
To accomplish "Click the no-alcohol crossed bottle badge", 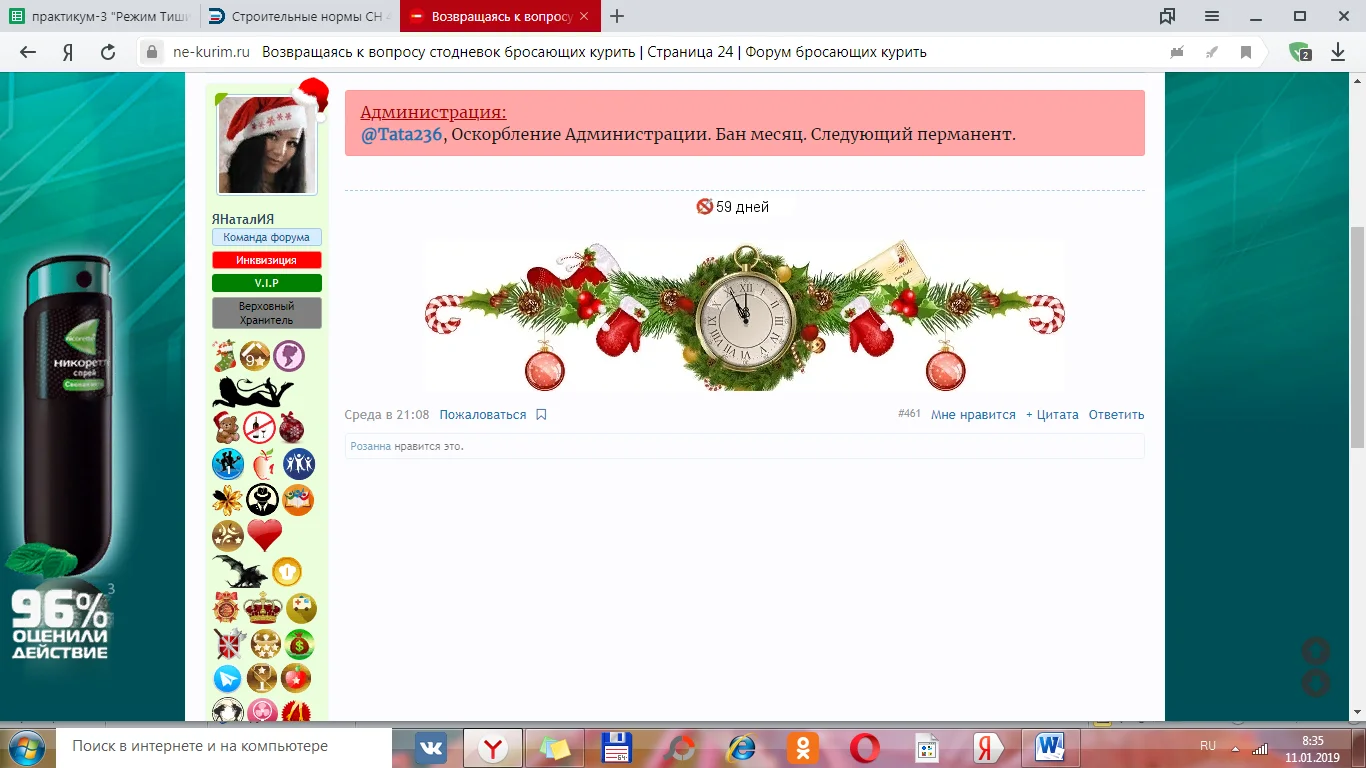I will tap(259, 428).
